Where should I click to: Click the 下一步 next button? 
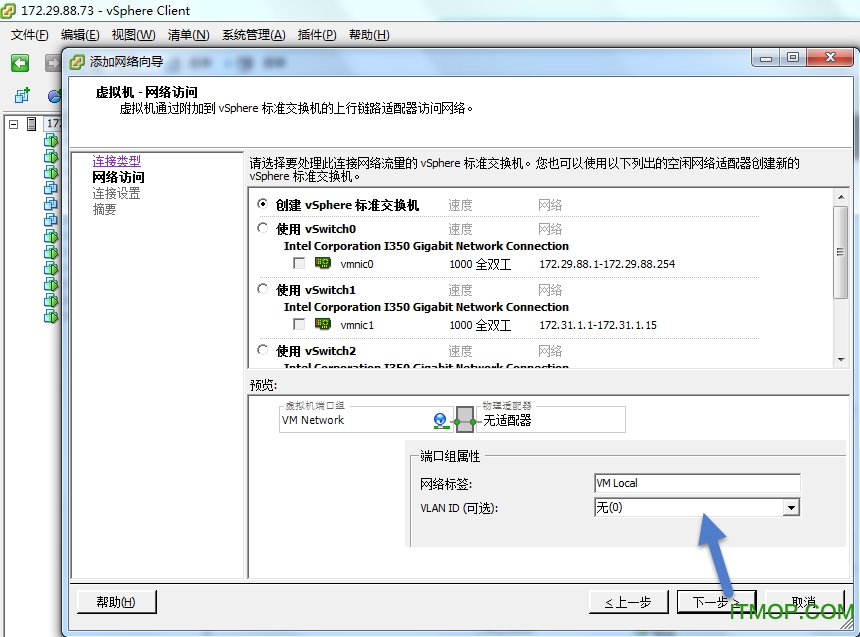point(716,602)
